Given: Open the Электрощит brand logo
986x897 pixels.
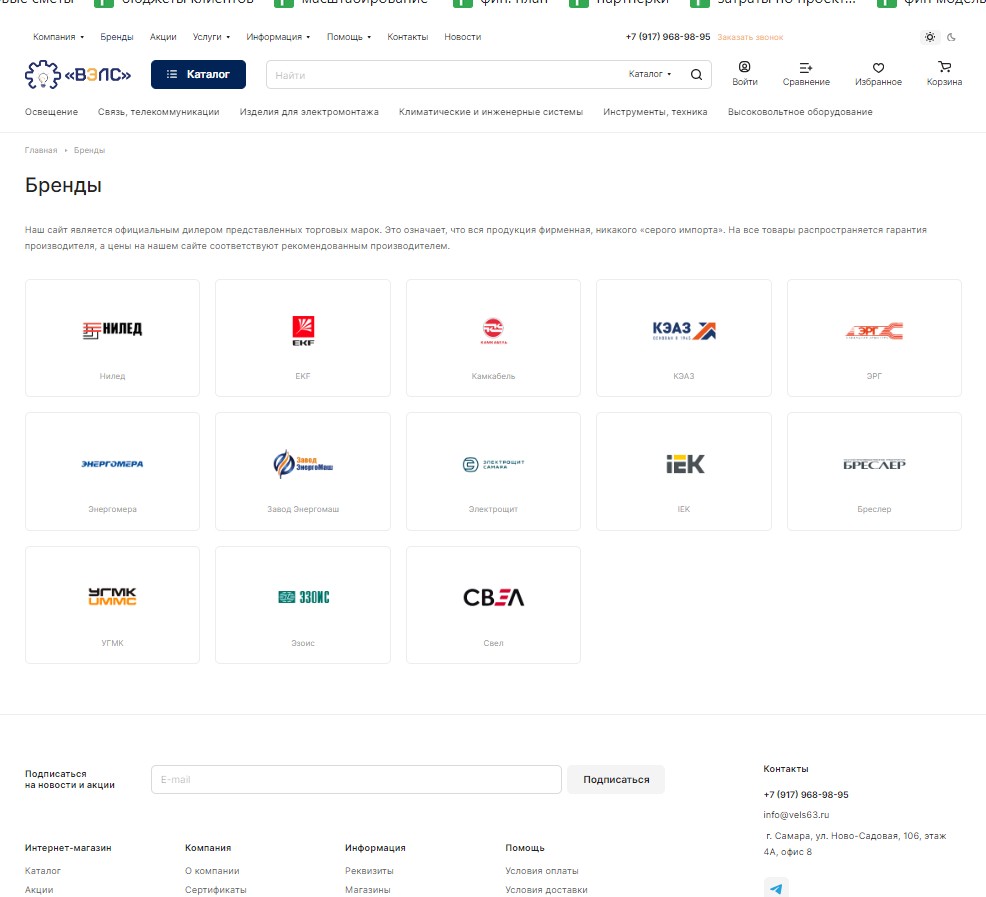Looking at the screenshot, I should coord(494,464).
